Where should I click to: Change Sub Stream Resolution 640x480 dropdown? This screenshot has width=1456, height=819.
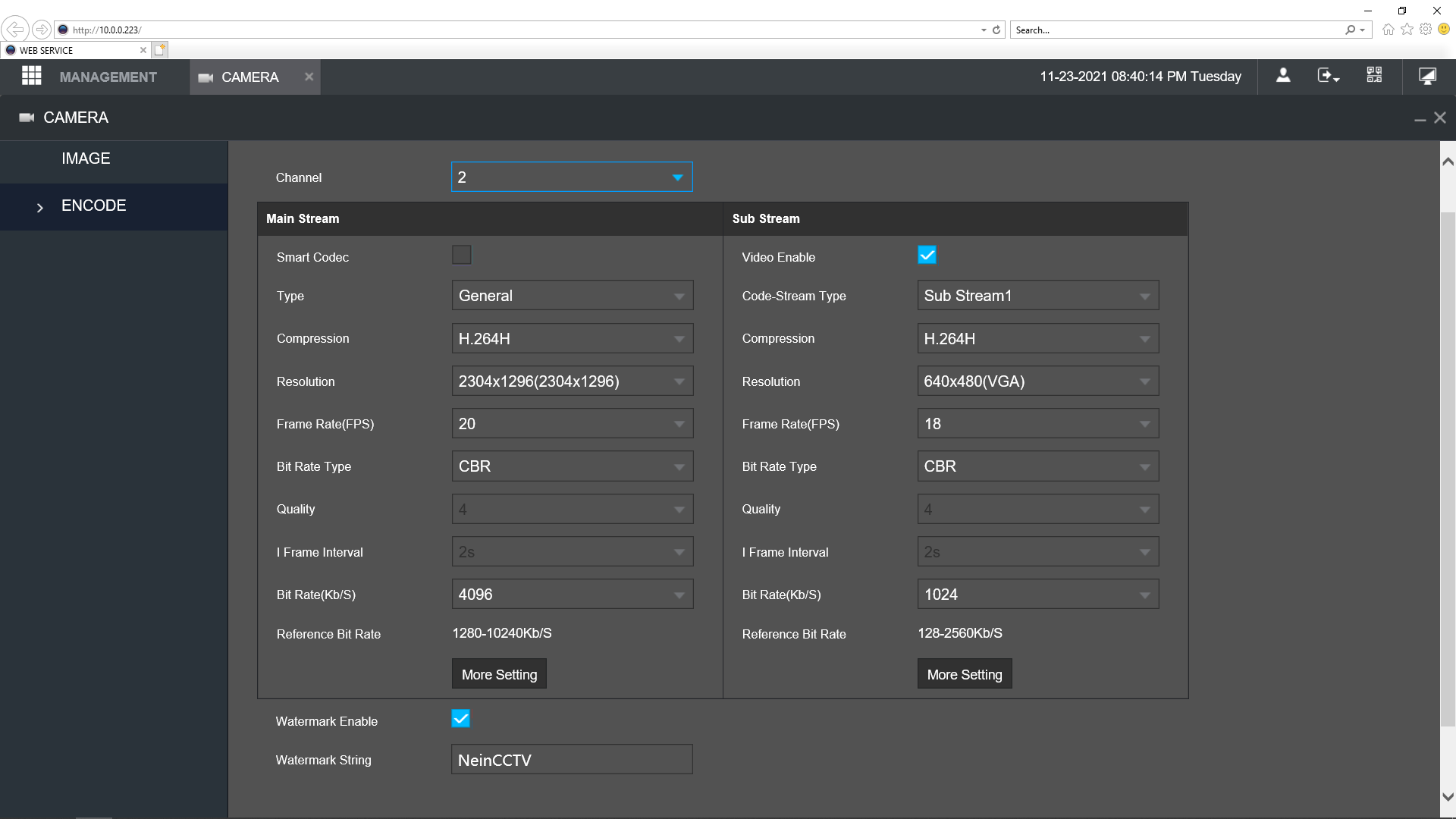(1038, 381)
